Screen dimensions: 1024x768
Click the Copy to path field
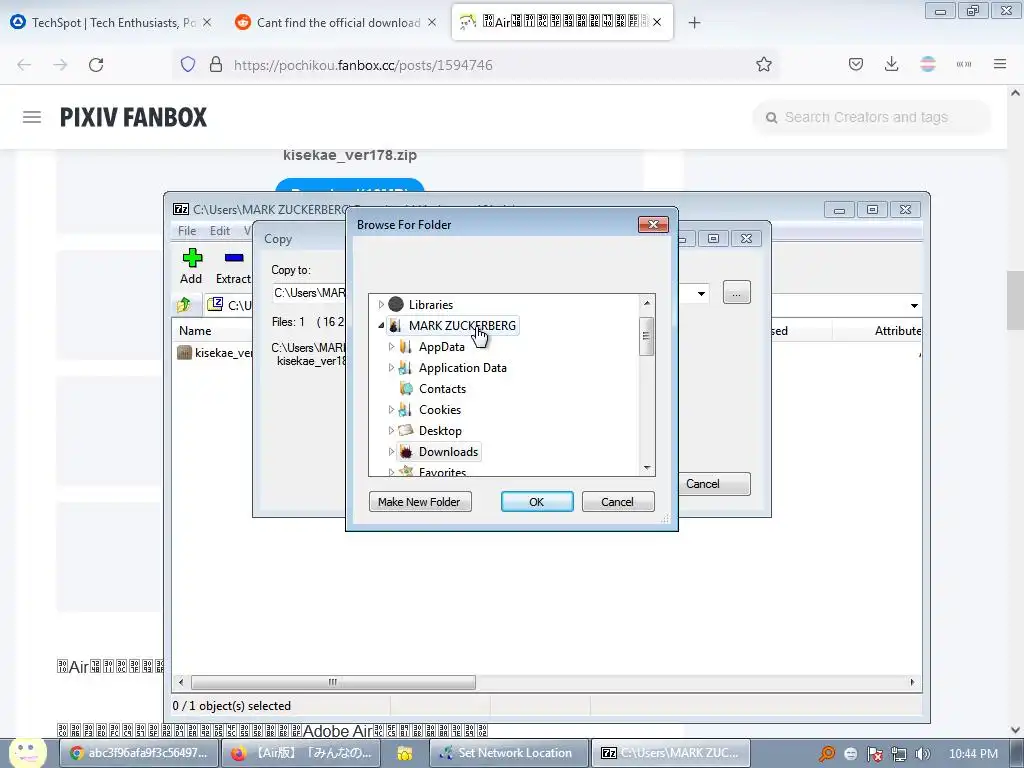[309, 293]
